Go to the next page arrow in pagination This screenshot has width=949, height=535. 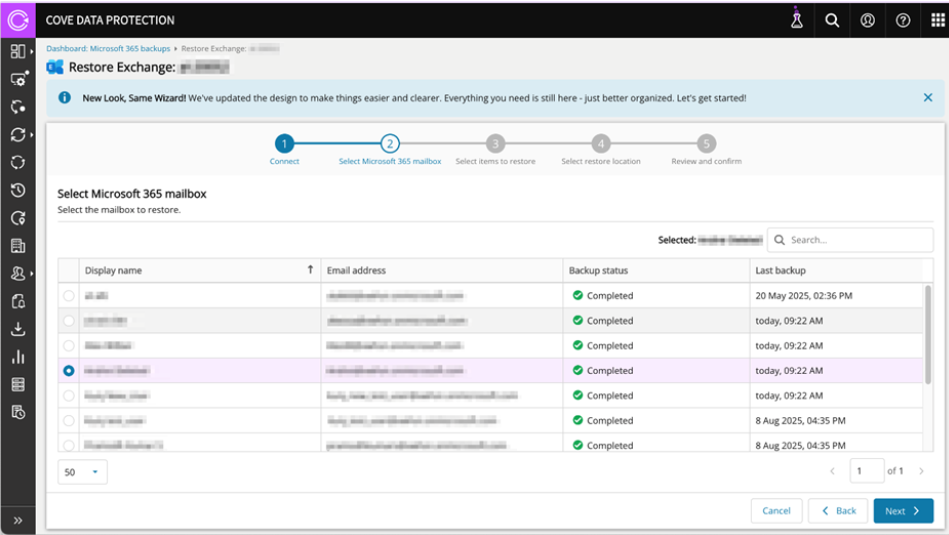(x=921, y=471)
